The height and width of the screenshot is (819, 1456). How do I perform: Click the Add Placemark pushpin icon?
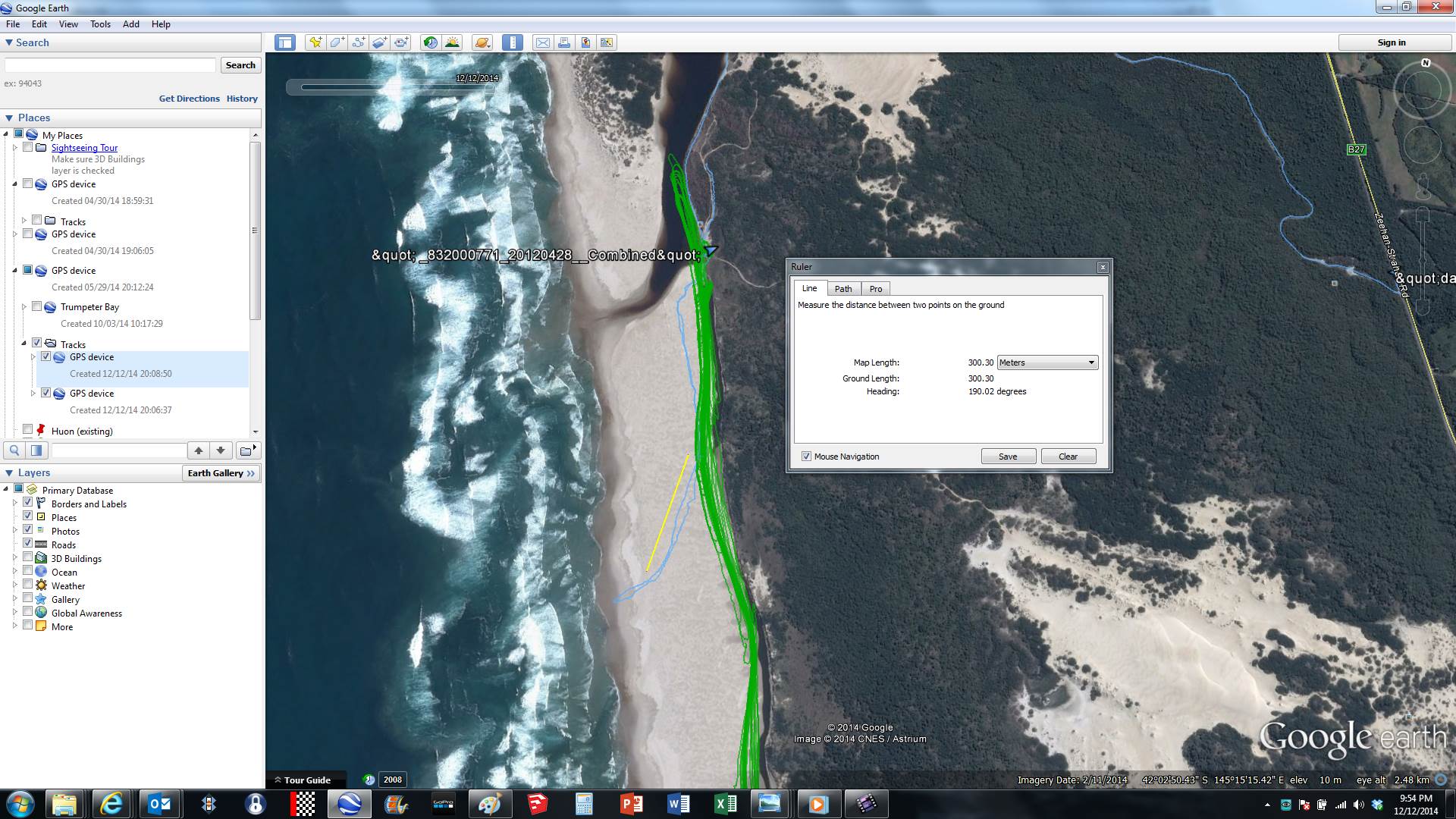(x=315, y=42)
